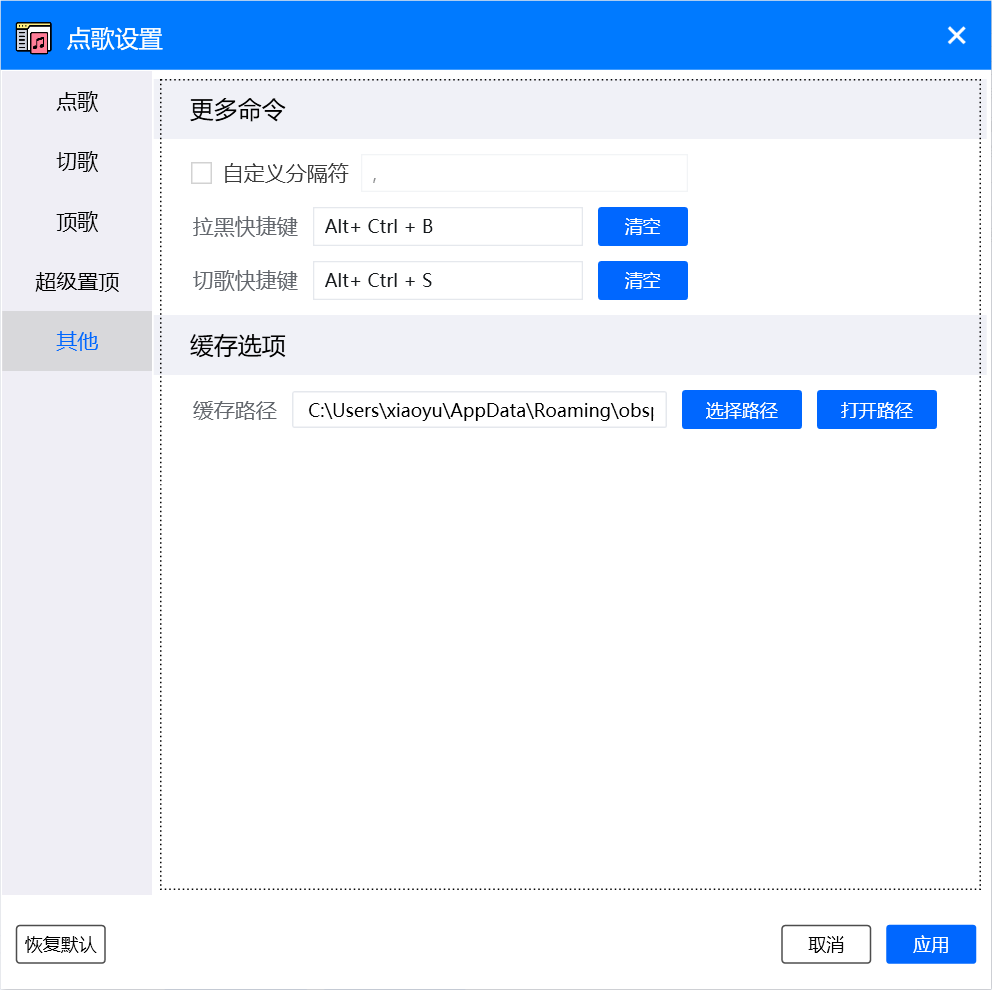Open the 顶歌 settings section
The width and height of the screenshot is (992, 990).
coord(77,222)
